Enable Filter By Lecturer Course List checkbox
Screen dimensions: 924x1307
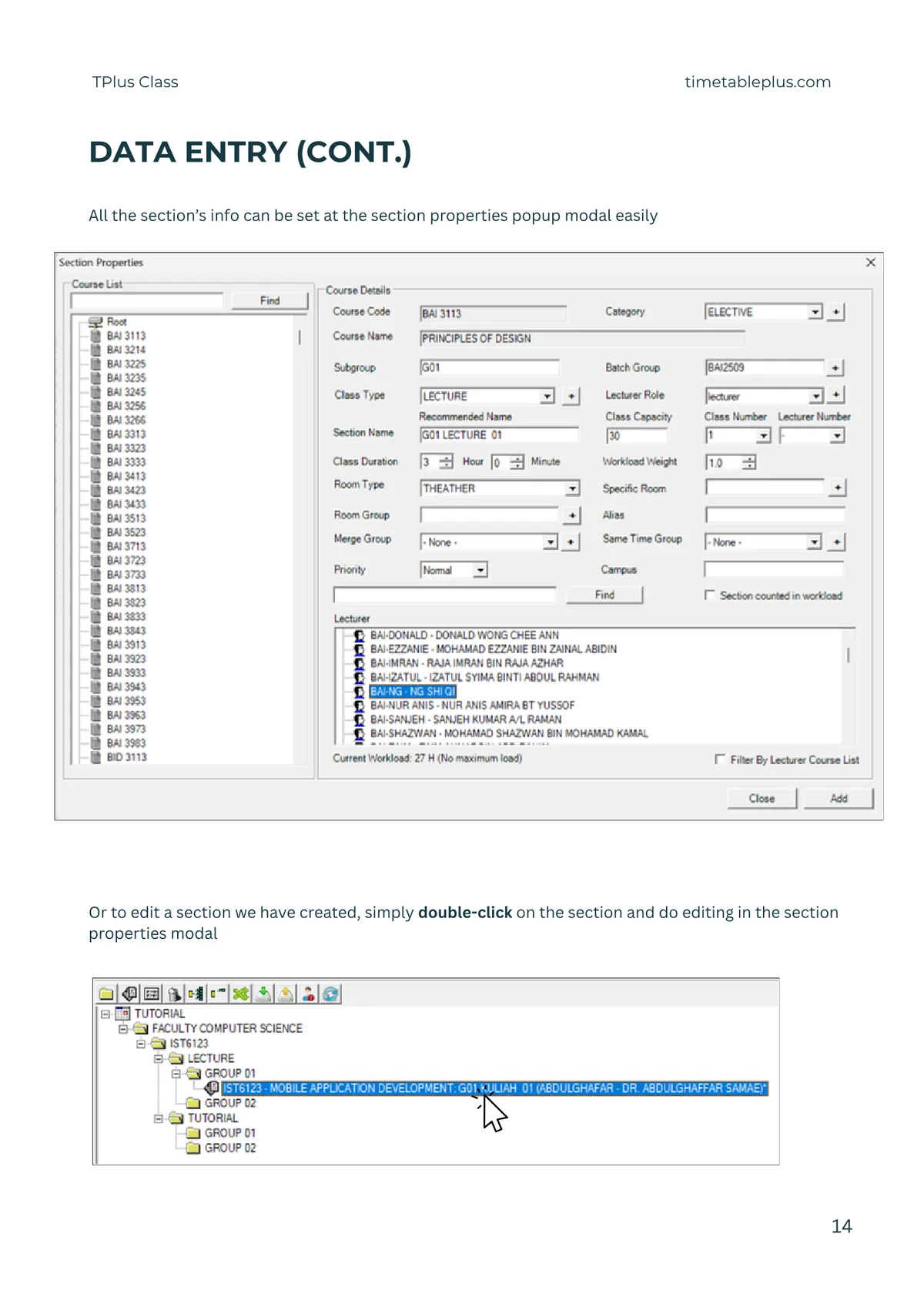point(720,759)
